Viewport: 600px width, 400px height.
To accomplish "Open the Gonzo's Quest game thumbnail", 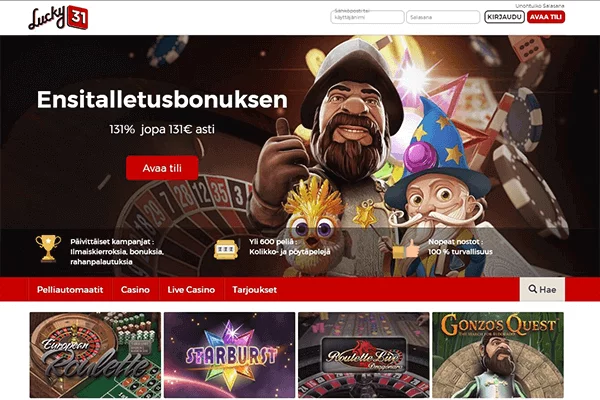I will coord(498,355).
